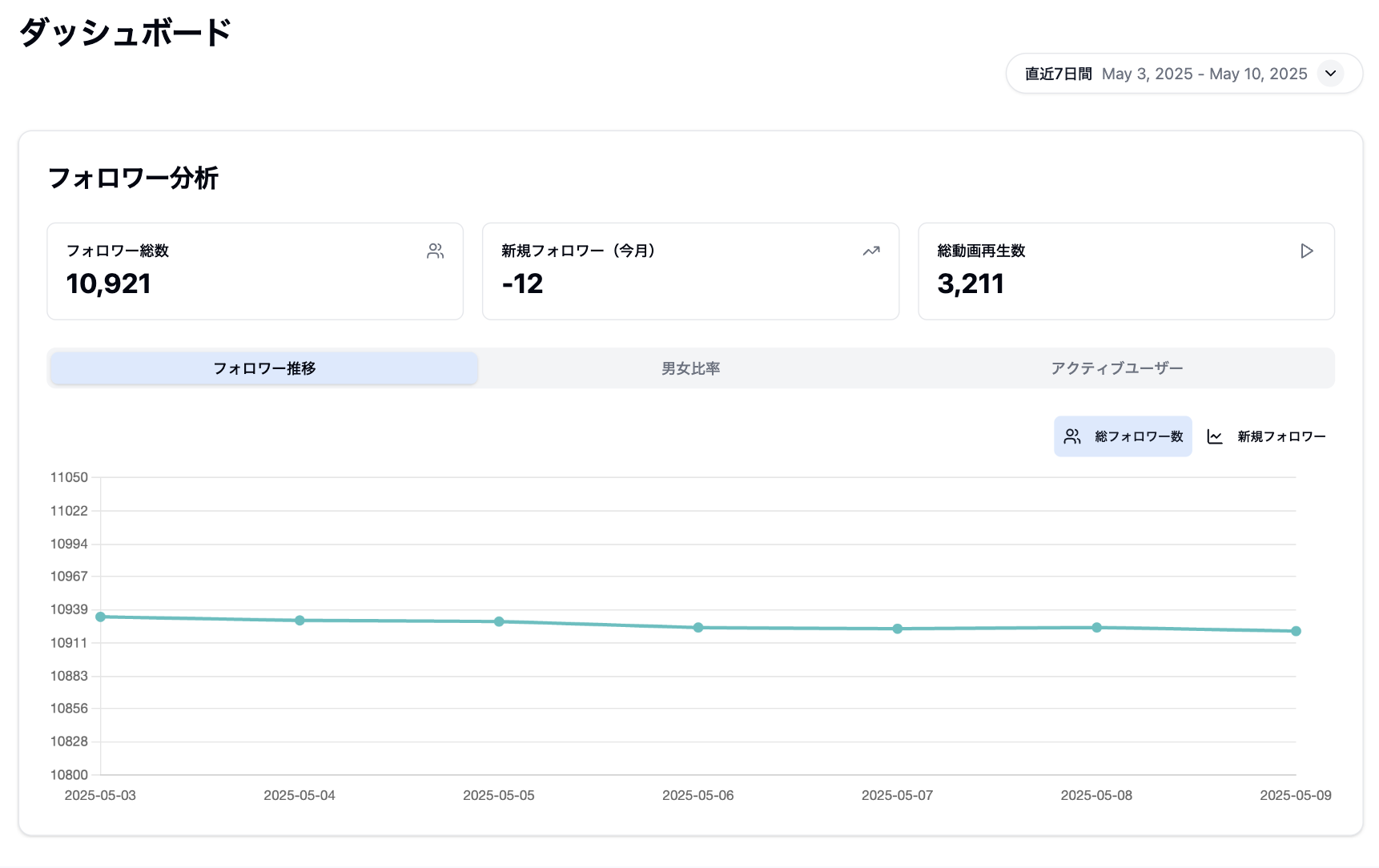Screen dimensions: 1379x868
Task: Click the trending-up icon in 新規フォロワー card
Action: [870, 251]
